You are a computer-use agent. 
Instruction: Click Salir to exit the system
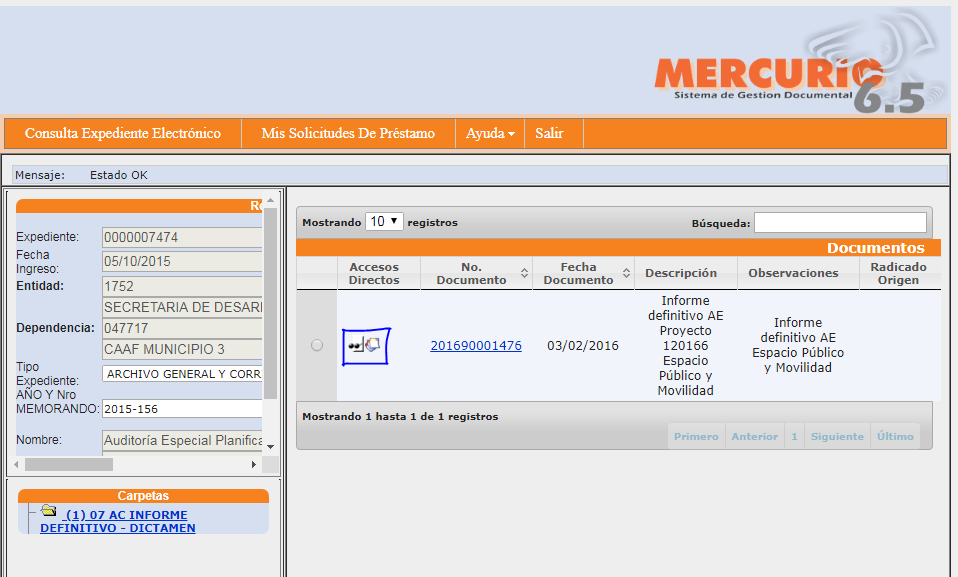[552, 133]
